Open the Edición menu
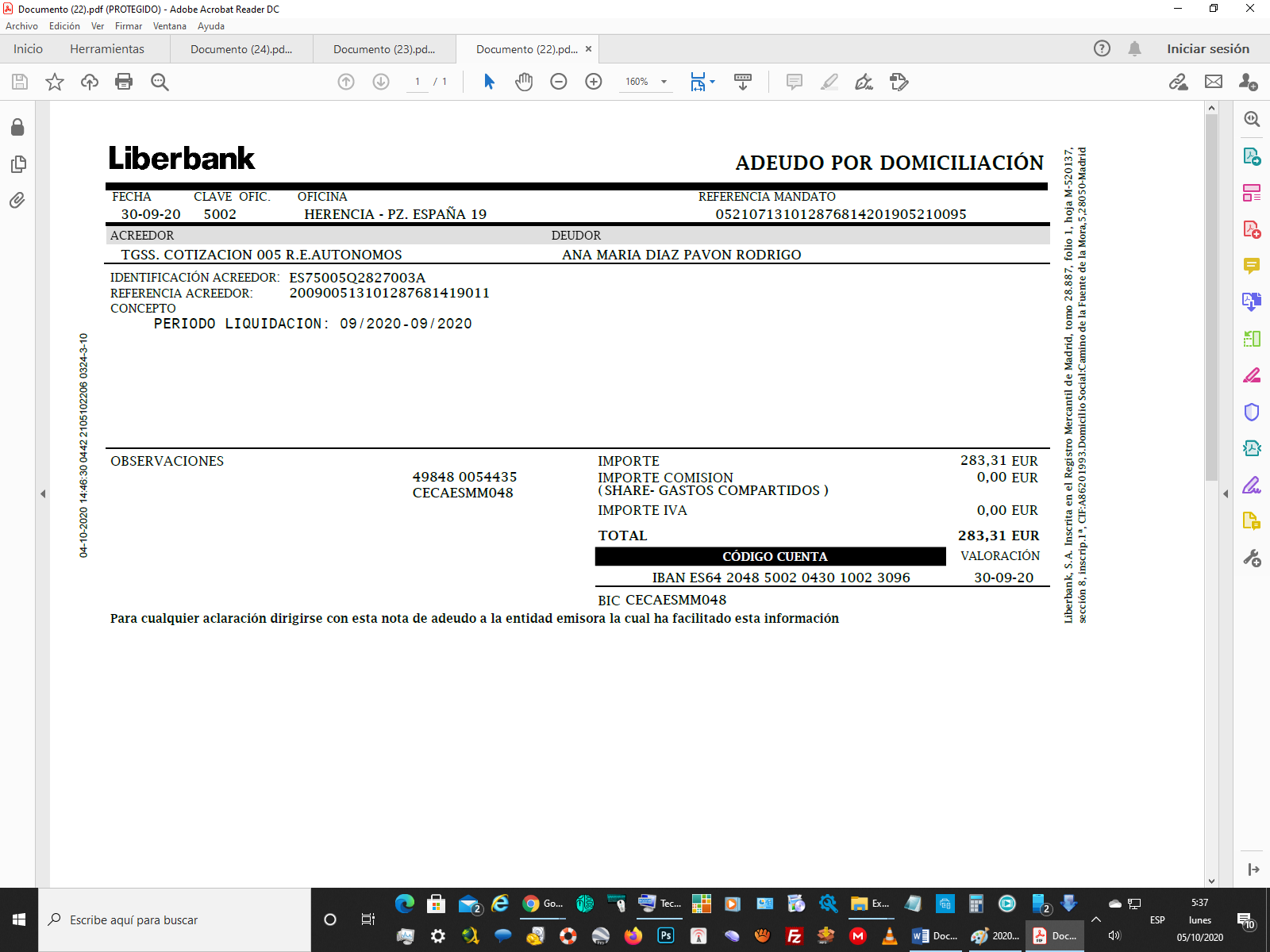Screen dimensions: 1270x952 (x=64, y=26)
